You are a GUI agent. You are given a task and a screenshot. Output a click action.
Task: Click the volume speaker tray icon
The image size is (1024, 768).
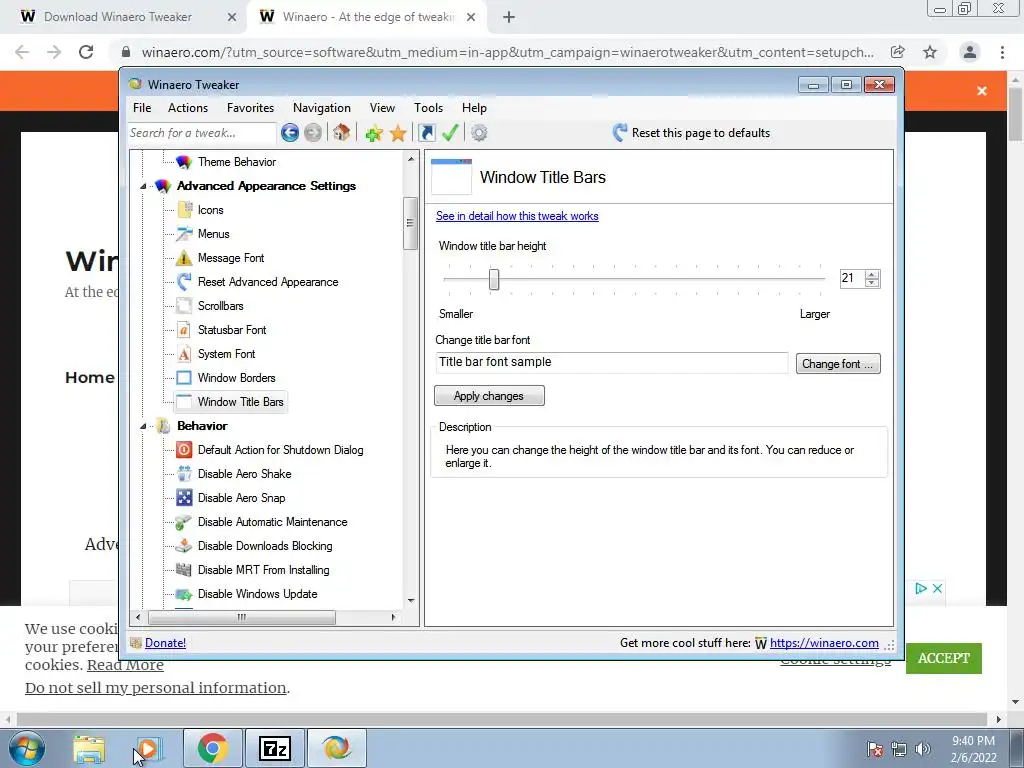click(x=923, y=749)
